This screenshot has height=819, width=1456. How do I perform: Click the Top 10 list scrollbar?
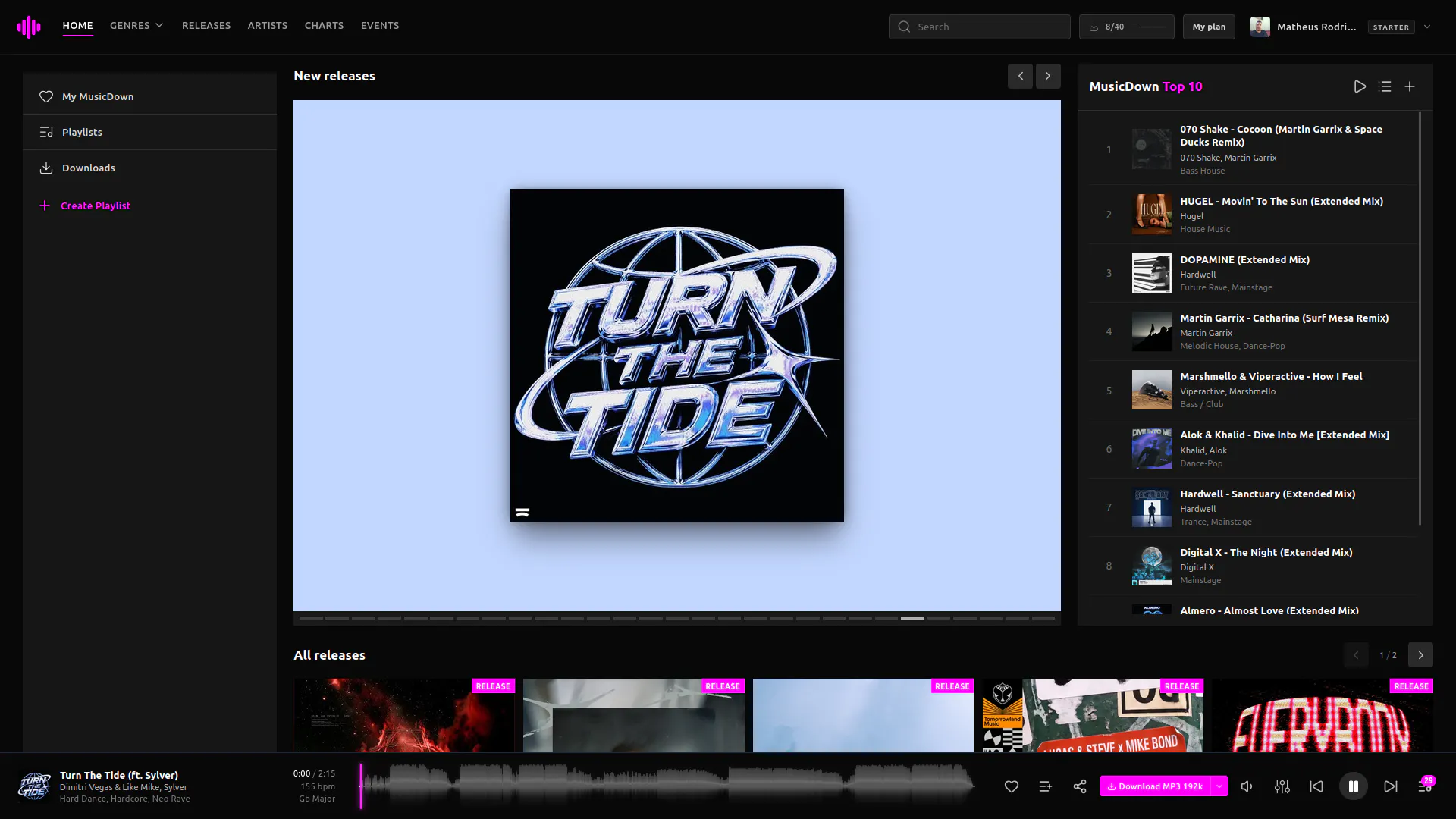point(1420,318)
